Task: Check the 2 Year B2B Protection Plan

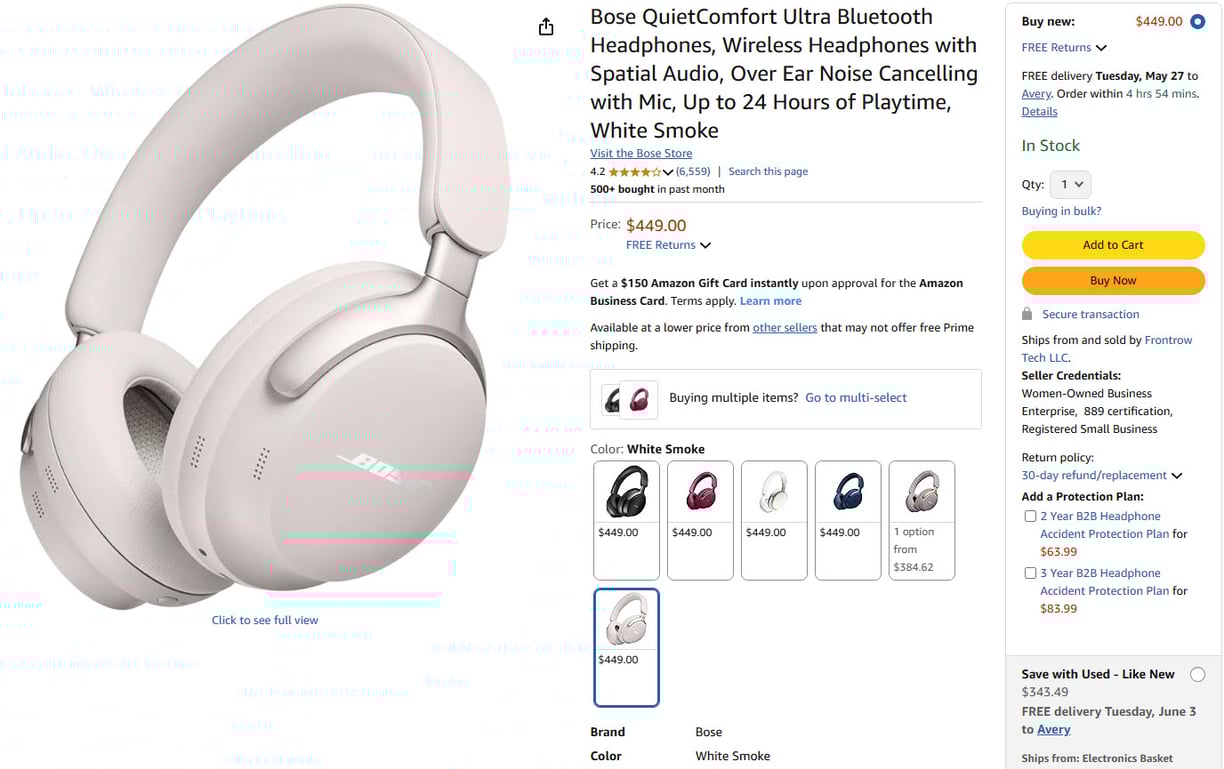Action: coord(1030,516)
